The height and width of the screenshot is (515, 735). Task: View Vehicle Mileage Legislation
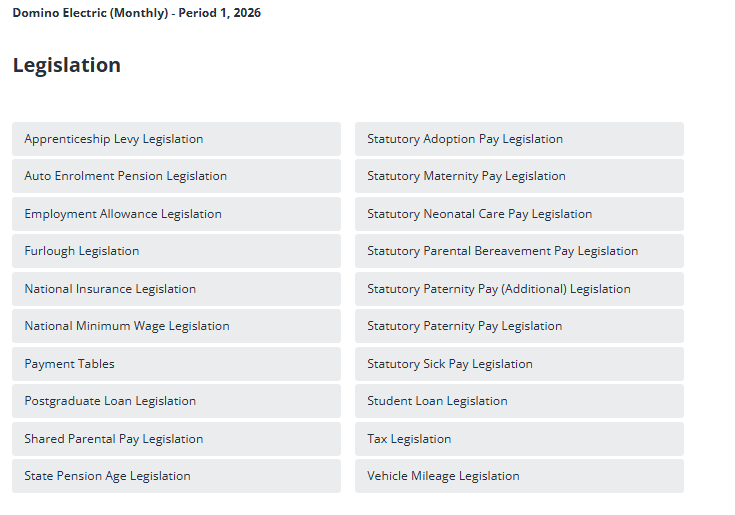click(443, 476)
